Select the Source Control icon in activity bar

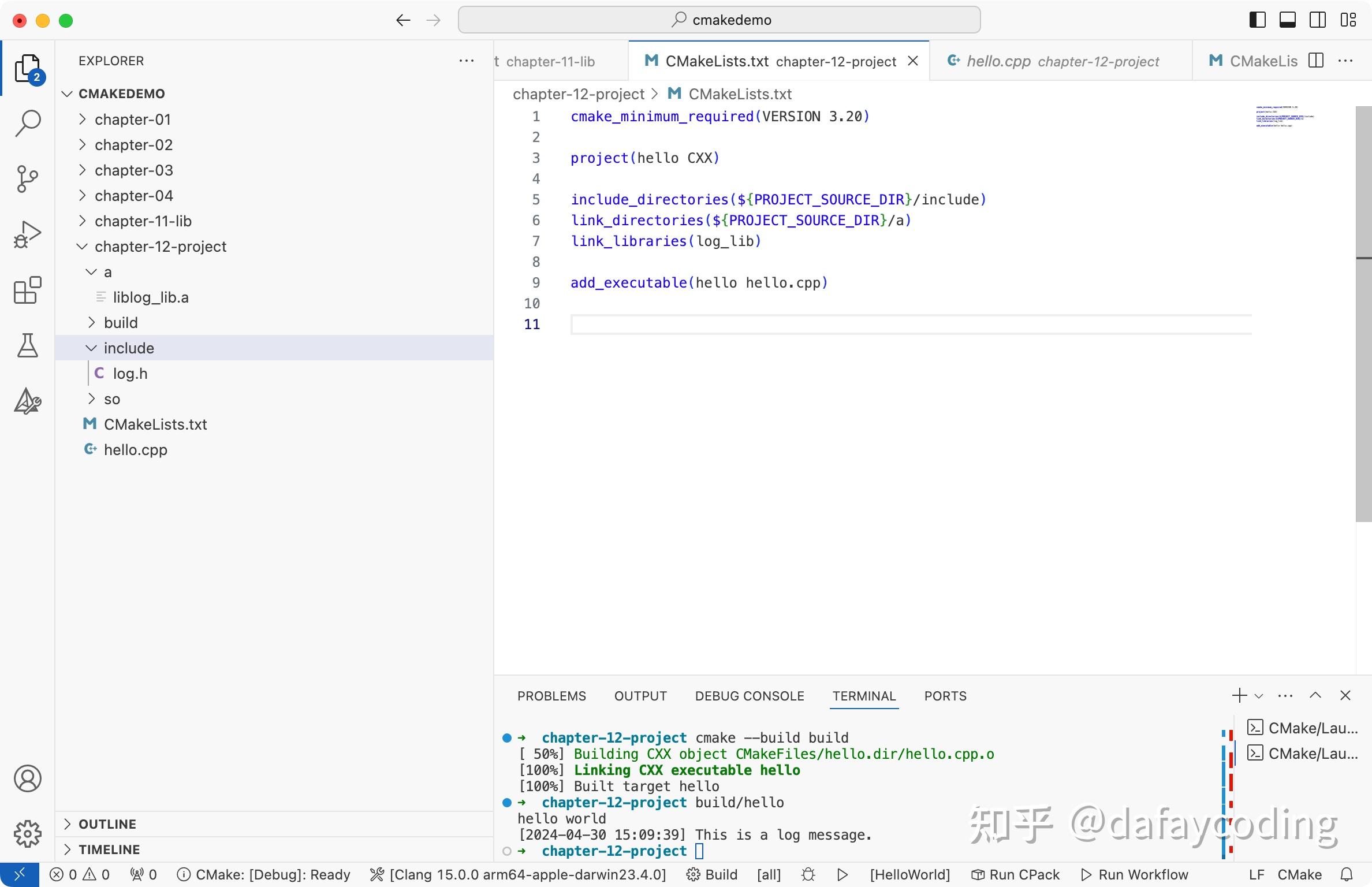[27, 179]
